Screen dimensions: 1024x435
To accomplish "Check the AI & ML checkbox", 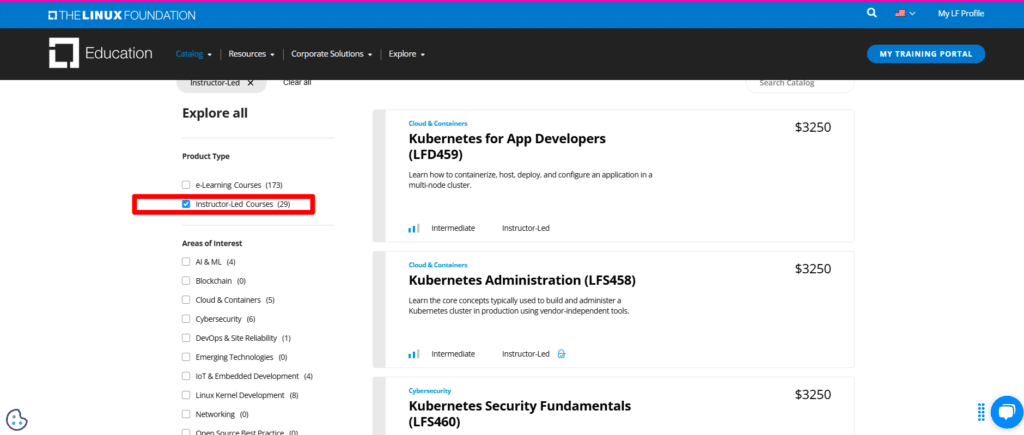I will click(x=186, y=262).
